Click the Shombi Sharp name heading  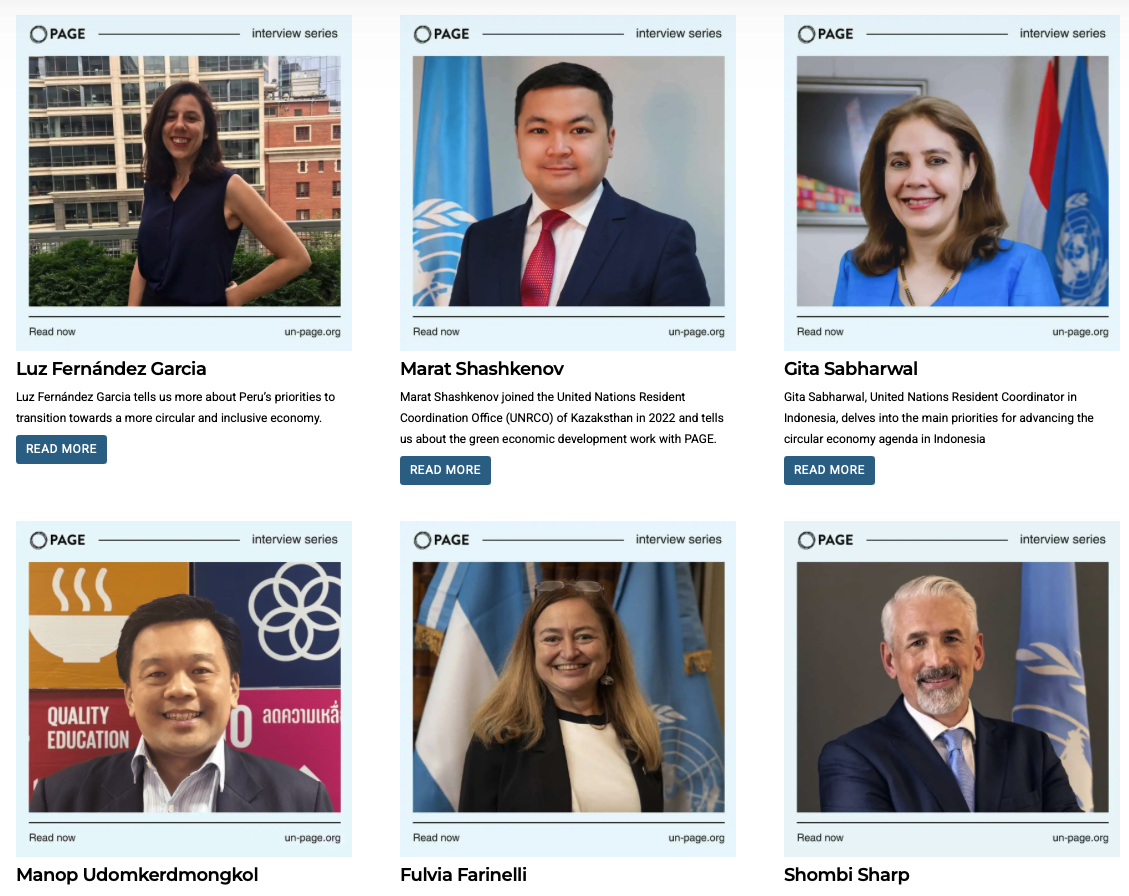click(846, 875)
